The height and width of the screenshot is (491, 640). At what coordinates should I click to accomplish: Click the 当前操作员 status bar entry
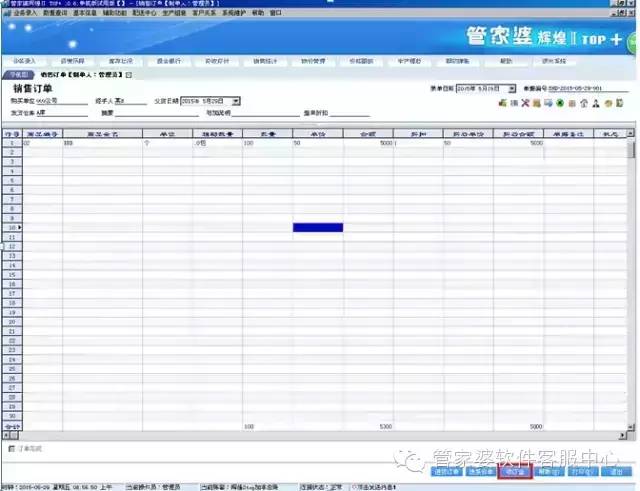pos(153,487)
